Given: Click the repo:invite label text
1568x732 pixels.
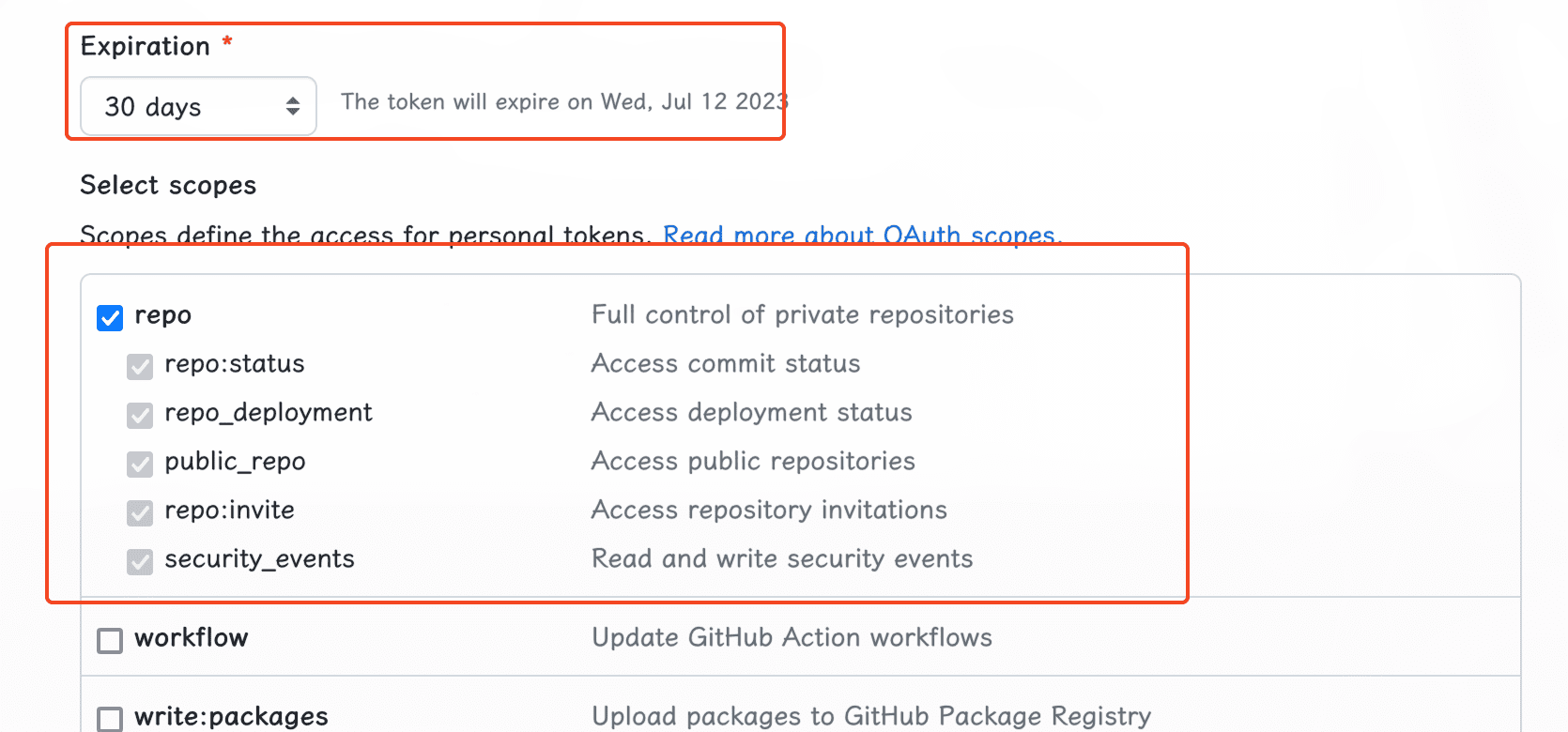Looking at the screenshot, I should click(229, 511).
